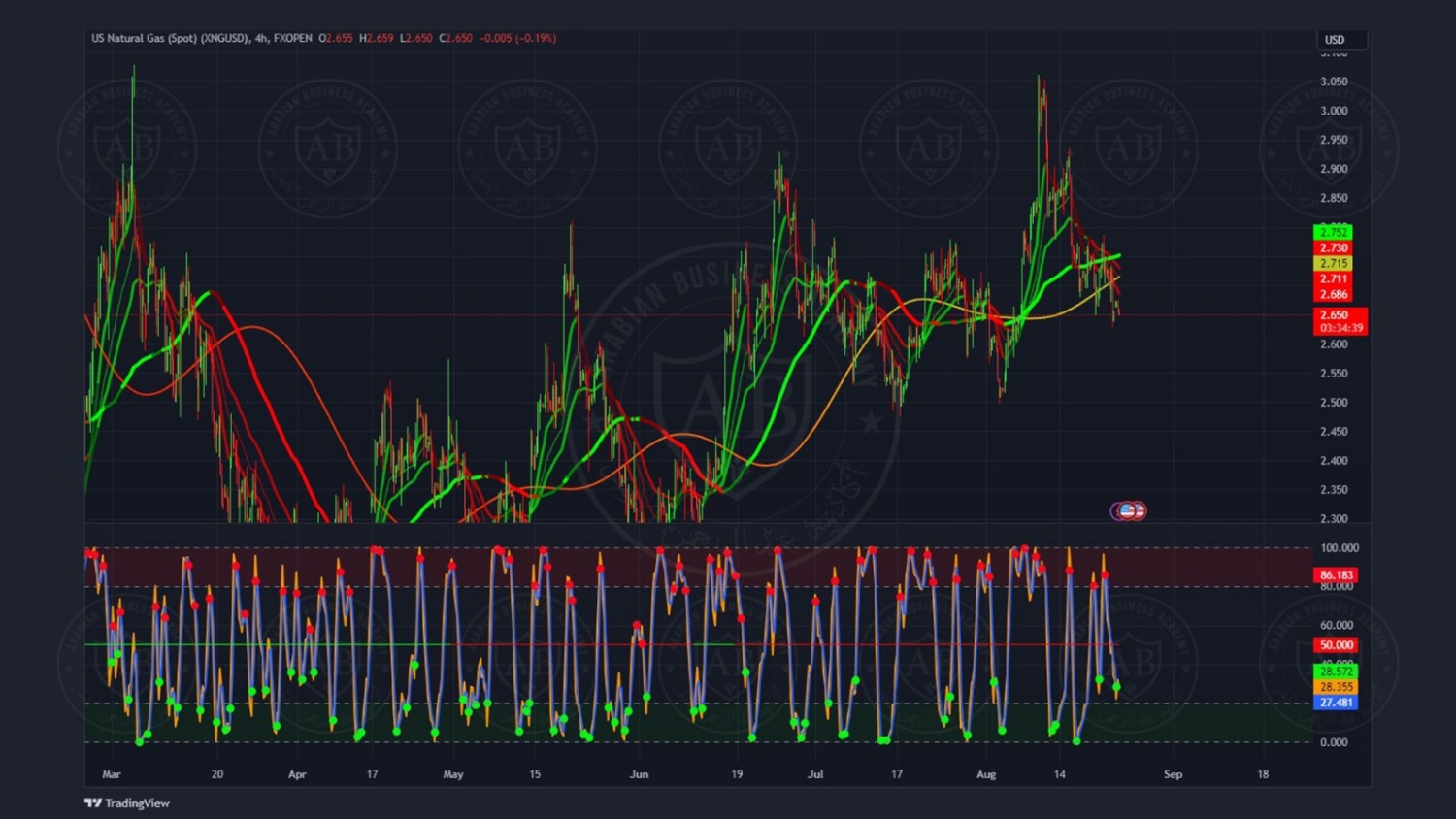1456x819 pixels.
Task: Click the Jul label on the time axis
Action: click(x=815, y=774)
